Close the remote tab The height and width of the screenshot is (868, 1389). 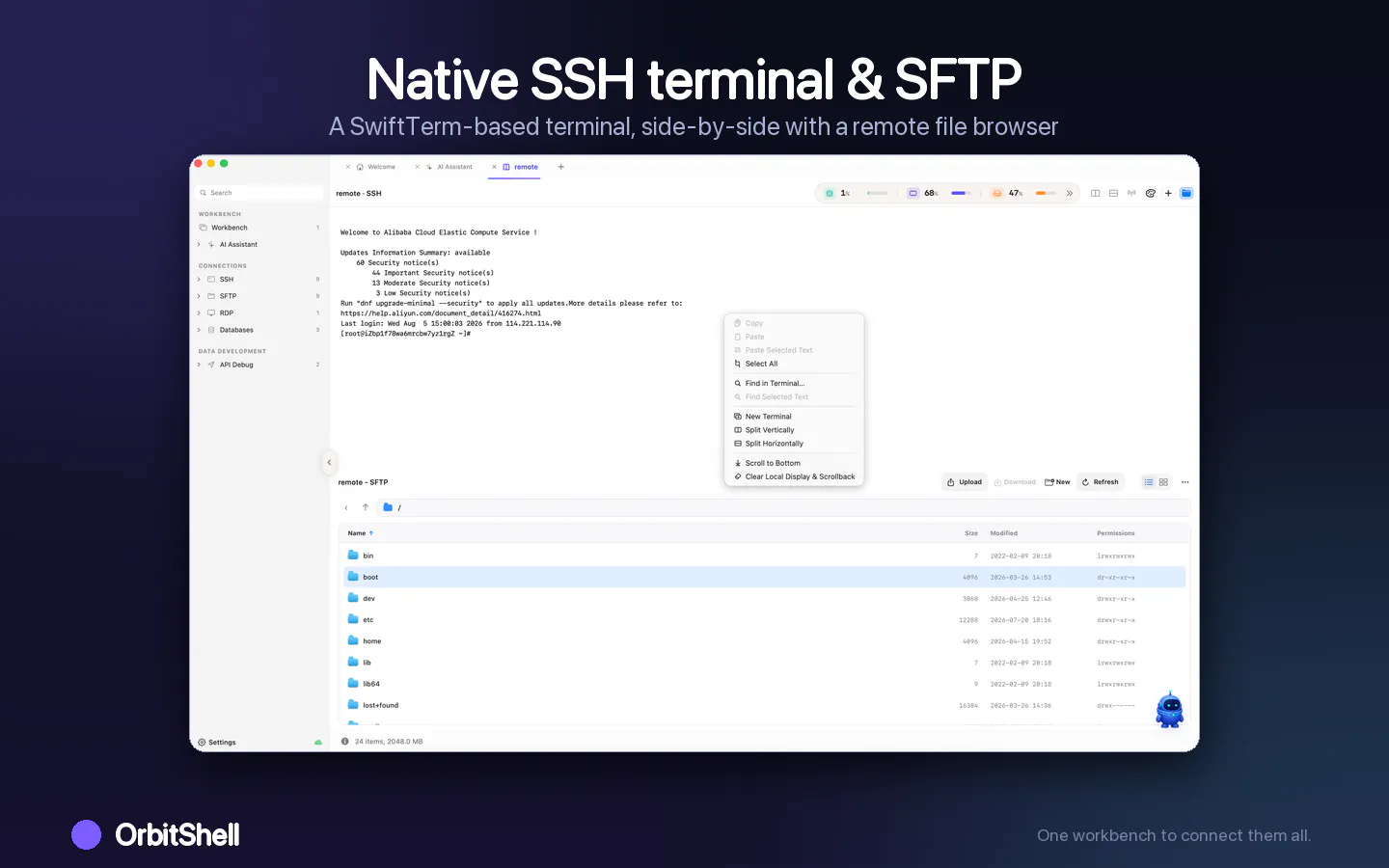click(x=494, y=167)
